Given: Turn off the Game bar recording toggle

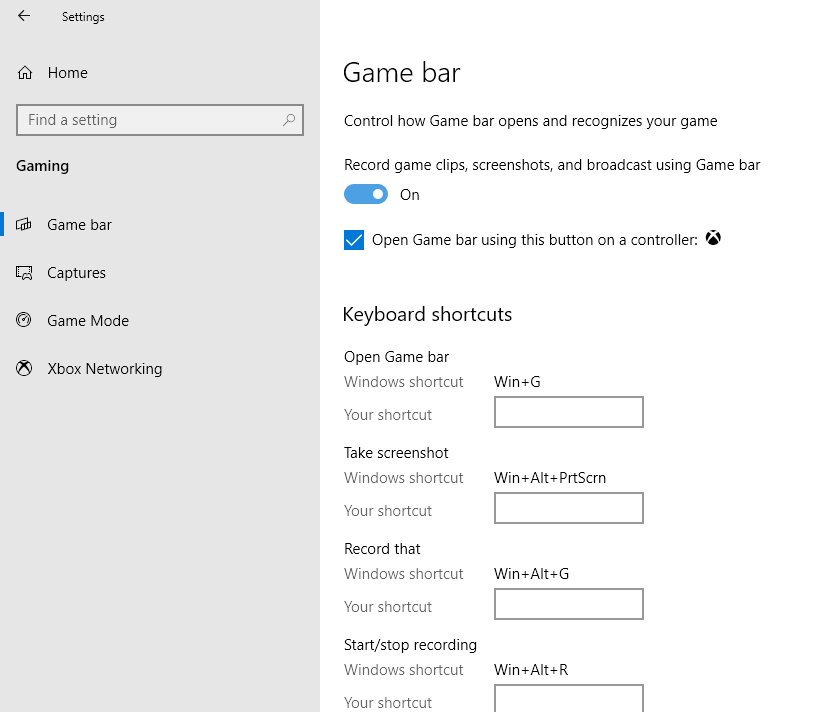Looking at the screenshot, I should tap(365, 193).
